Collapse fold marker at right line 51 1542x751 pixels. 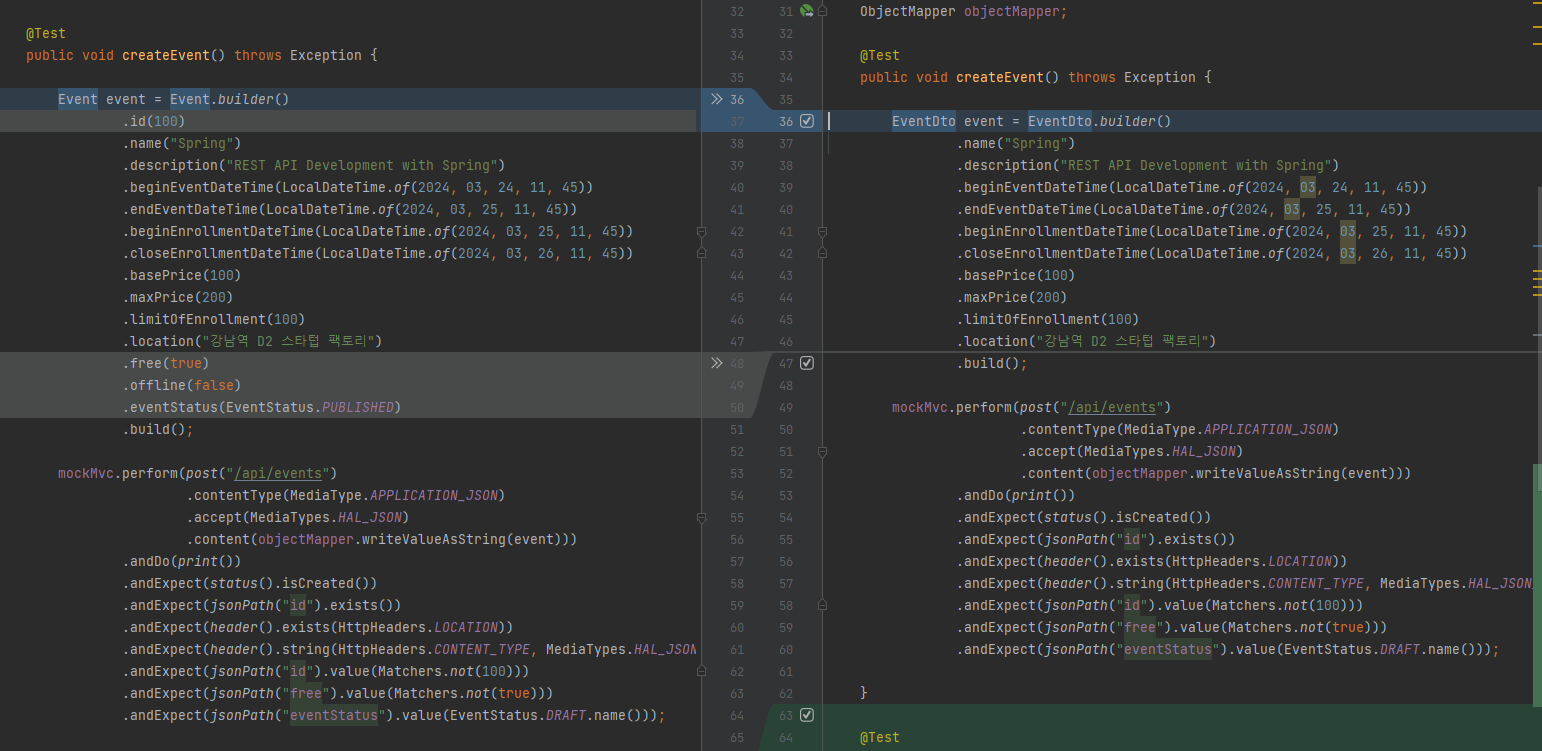point(822,451)
